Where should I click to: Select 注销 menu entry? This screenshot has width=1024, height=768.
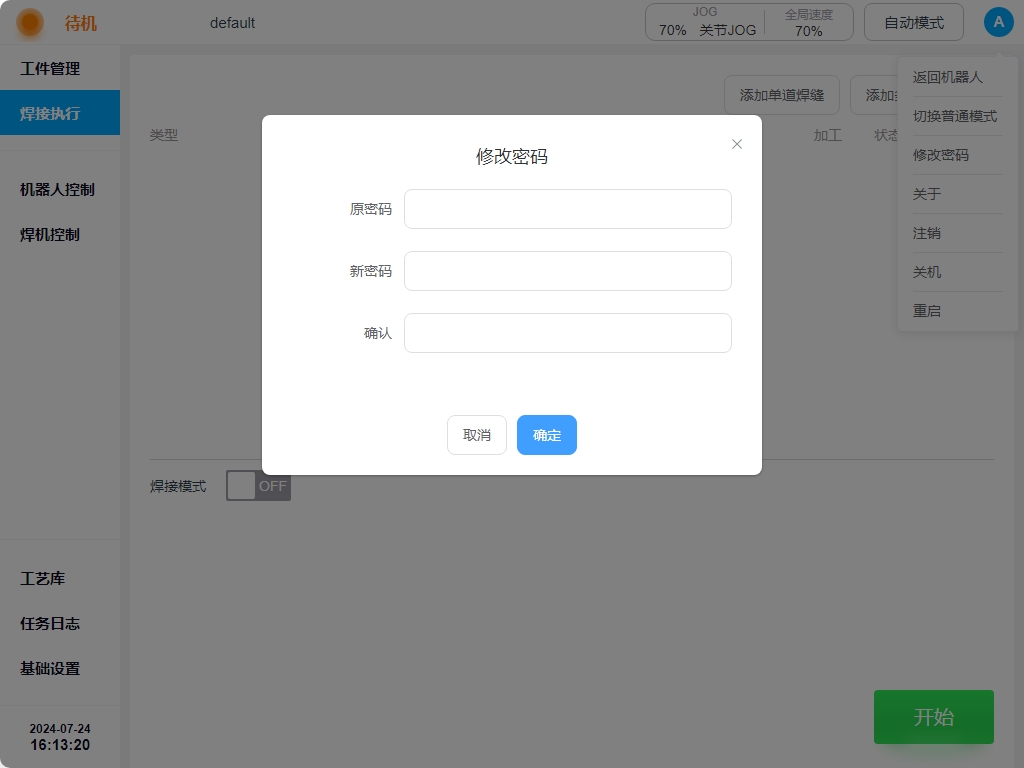pos(927,233)
